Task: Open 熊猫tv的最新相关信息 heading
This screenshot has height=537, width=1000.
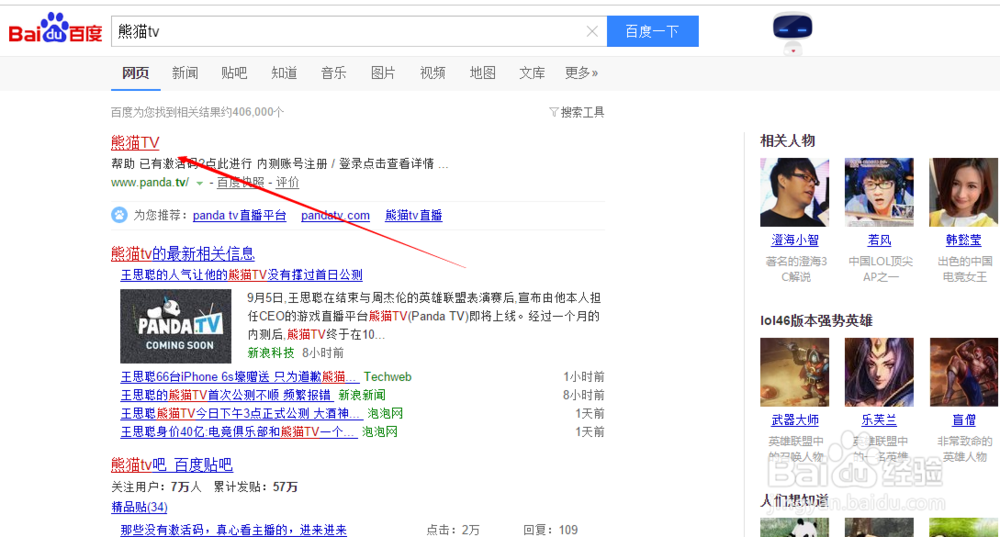Action: tap(183, 254)
